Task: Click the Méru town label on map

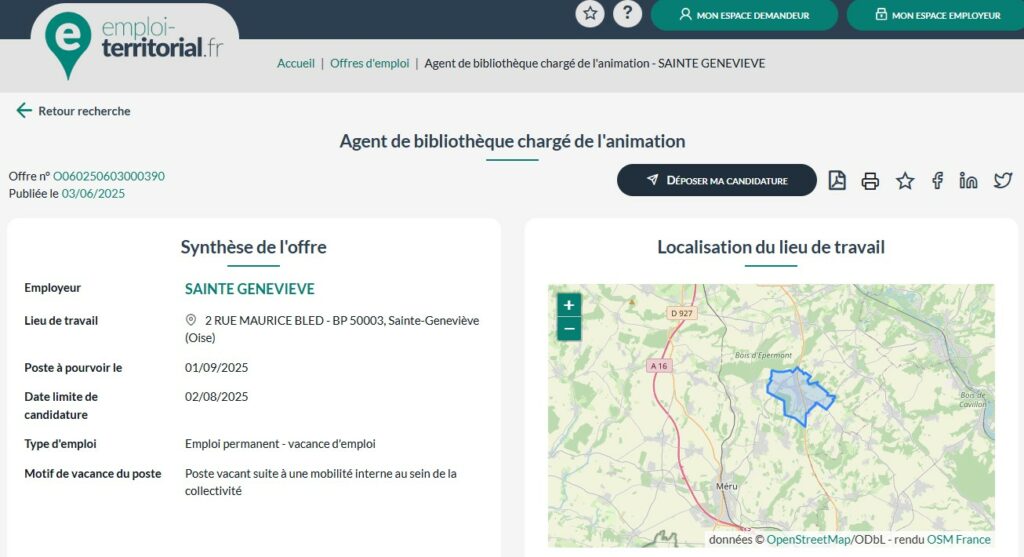Action: pos(726,486)
